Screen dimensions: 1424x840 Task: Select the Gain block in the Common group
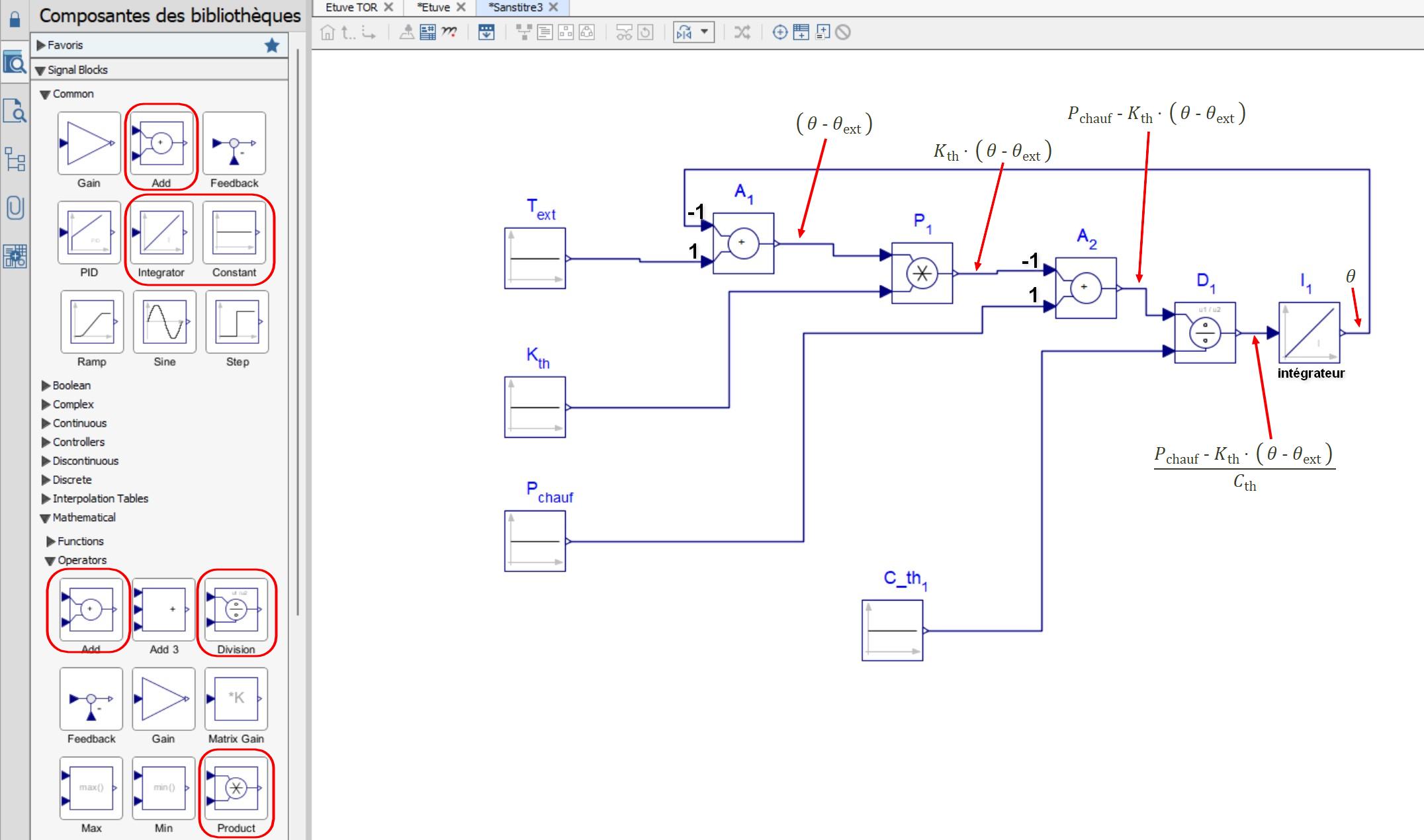(x=89, y=143)
